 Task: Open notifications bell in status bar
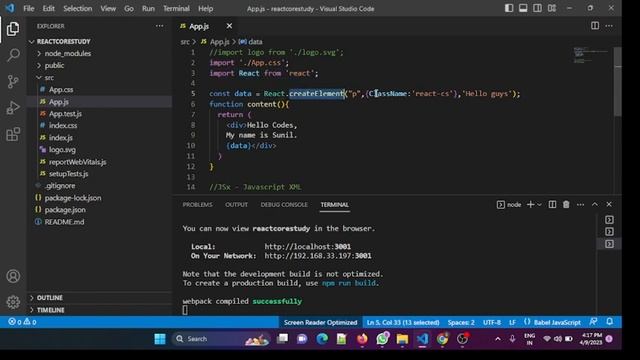(609, 322)
